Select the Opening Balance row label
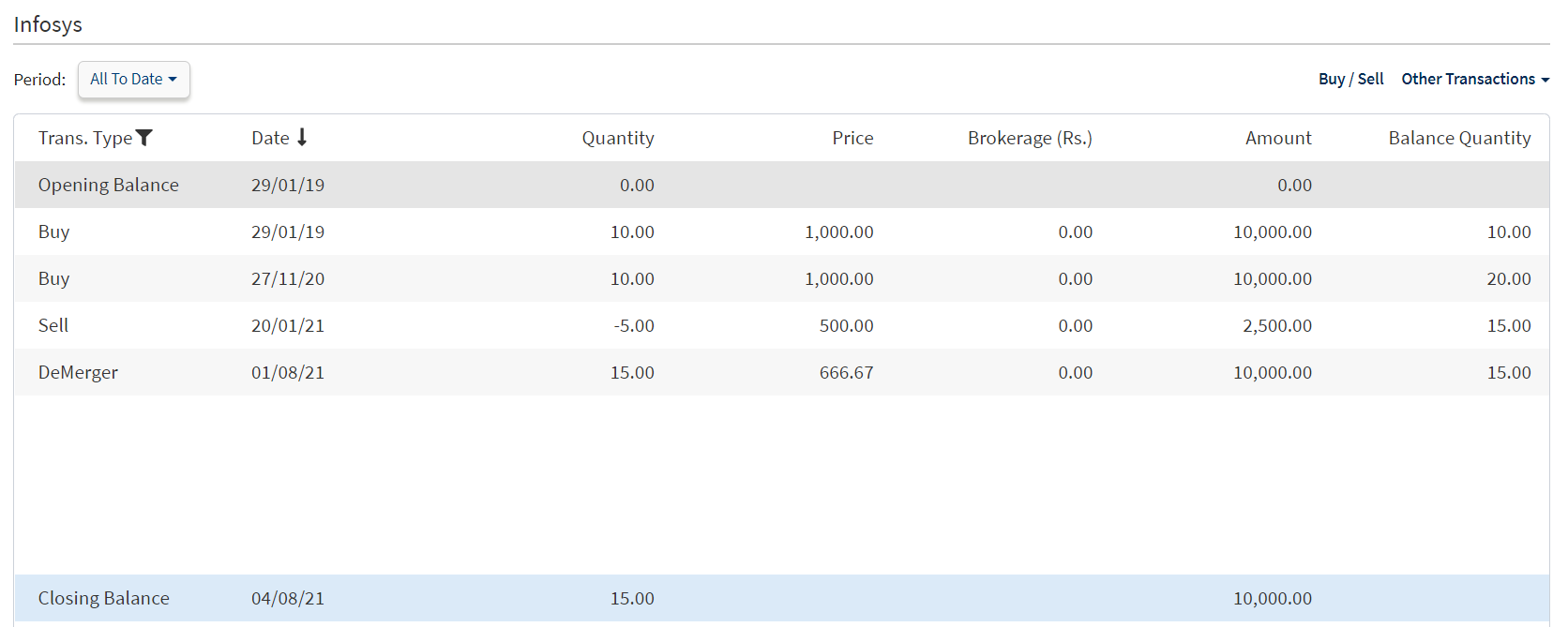Screen dimensions: 1568x627 (x=109, y=185)
